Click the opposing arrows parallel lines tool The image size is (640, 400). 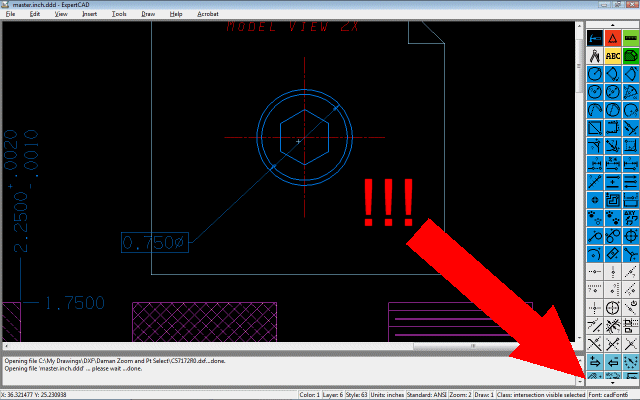click(631, 182)
